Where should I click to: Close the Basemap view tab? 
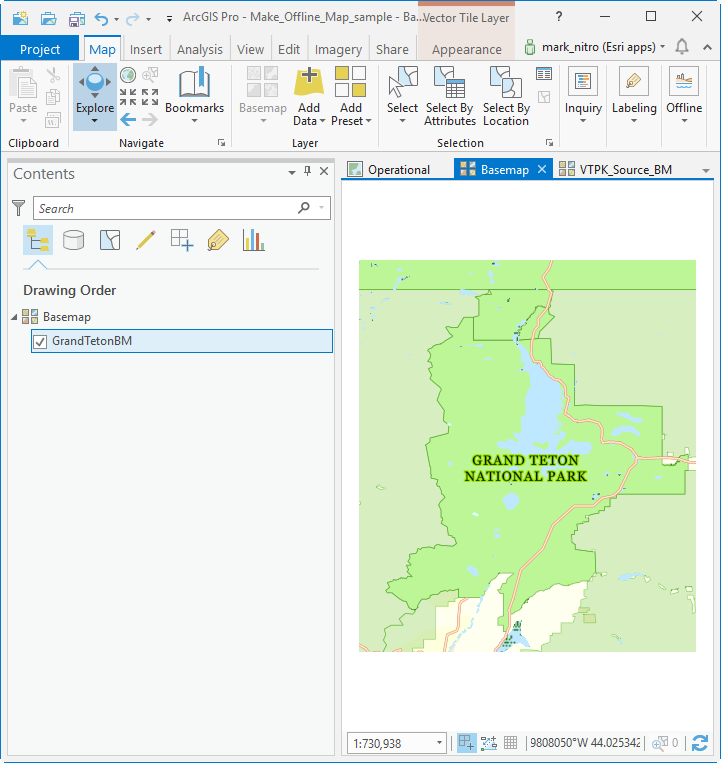[542, 169]
